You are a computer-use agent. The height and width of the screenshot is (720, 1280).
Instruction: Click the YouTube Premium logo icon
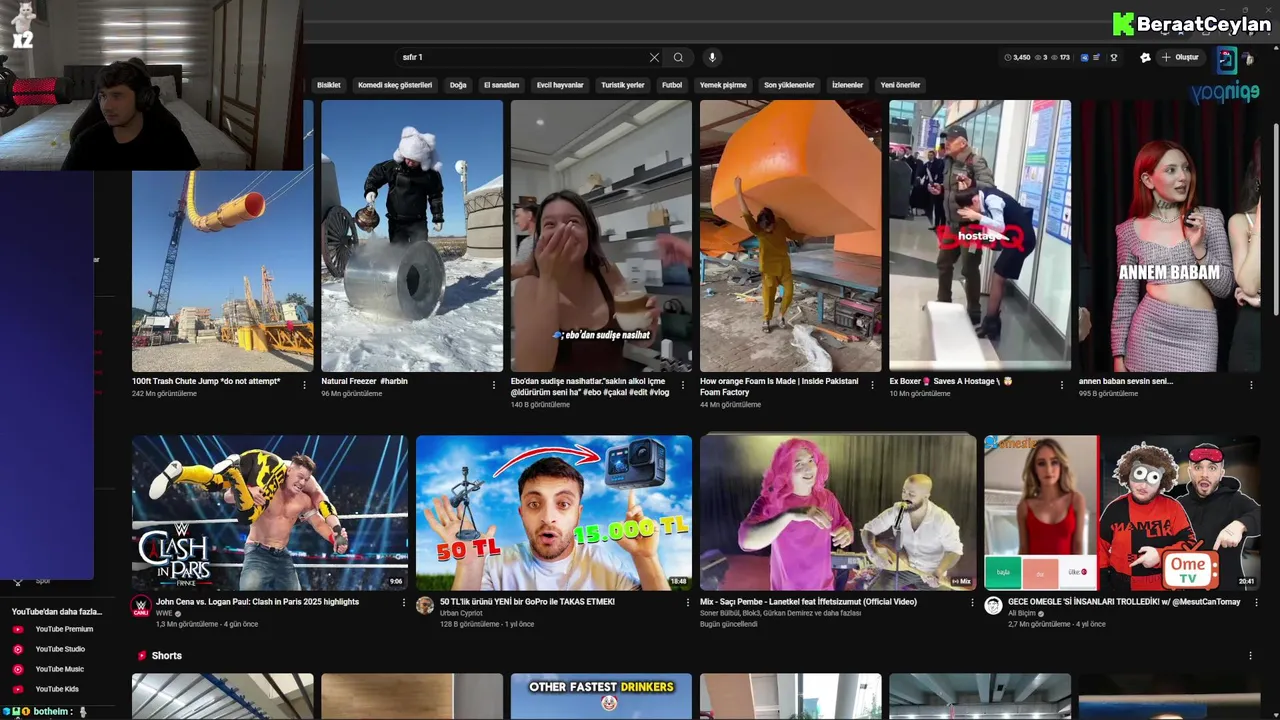(17, 629)
